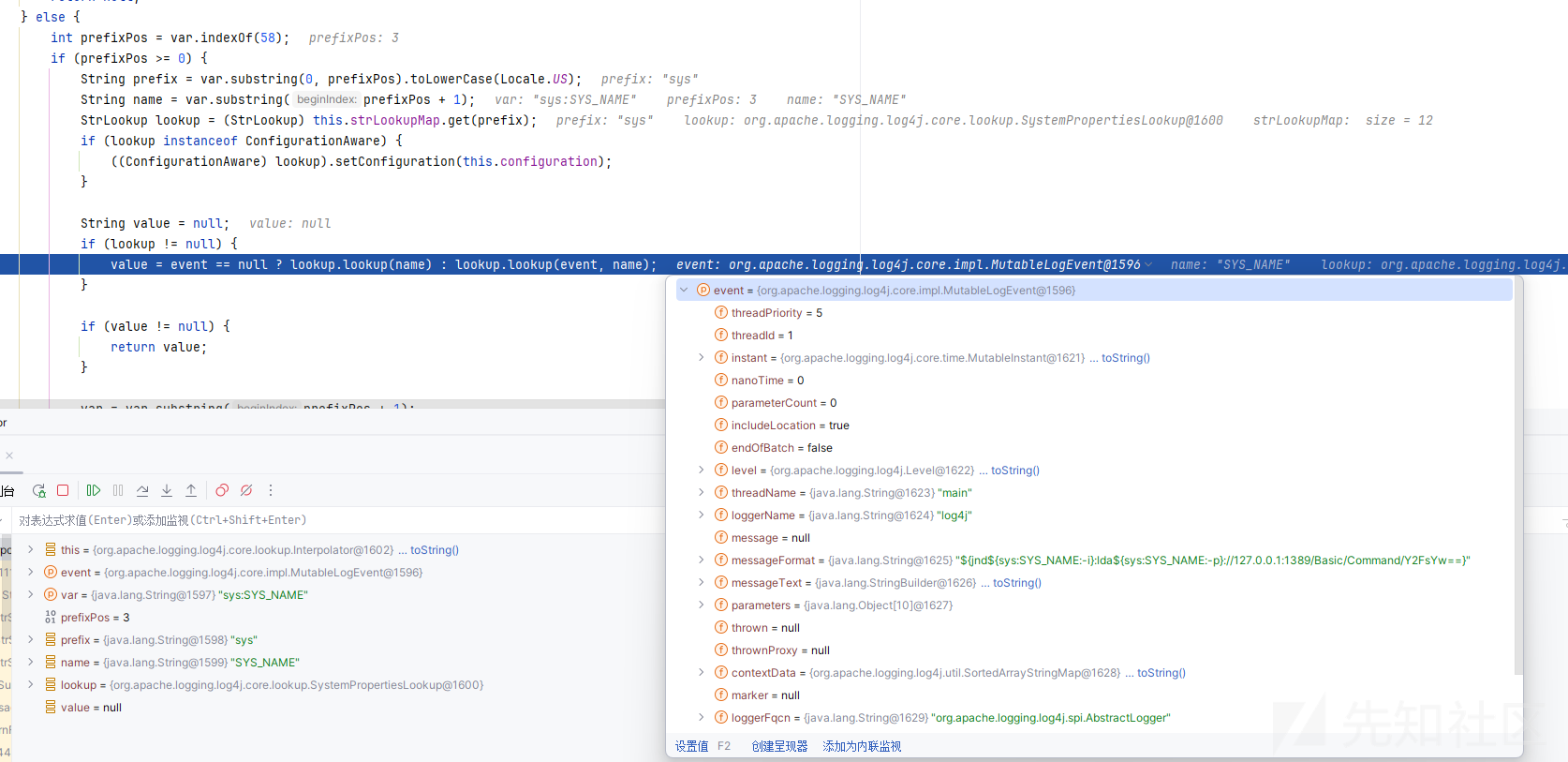
Task: Click the Pause program icon
Action: [x=118, y=490]
